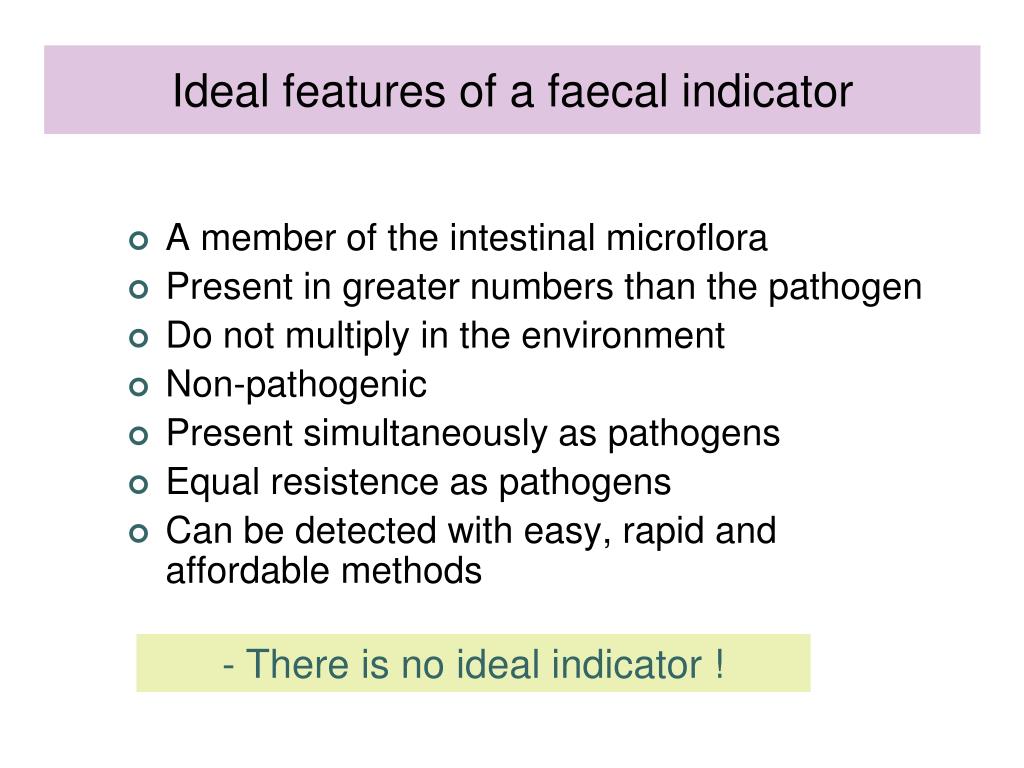Click the text 'Do not multiply in the environment'
The image size is (1024, 768).
point(445,337)
